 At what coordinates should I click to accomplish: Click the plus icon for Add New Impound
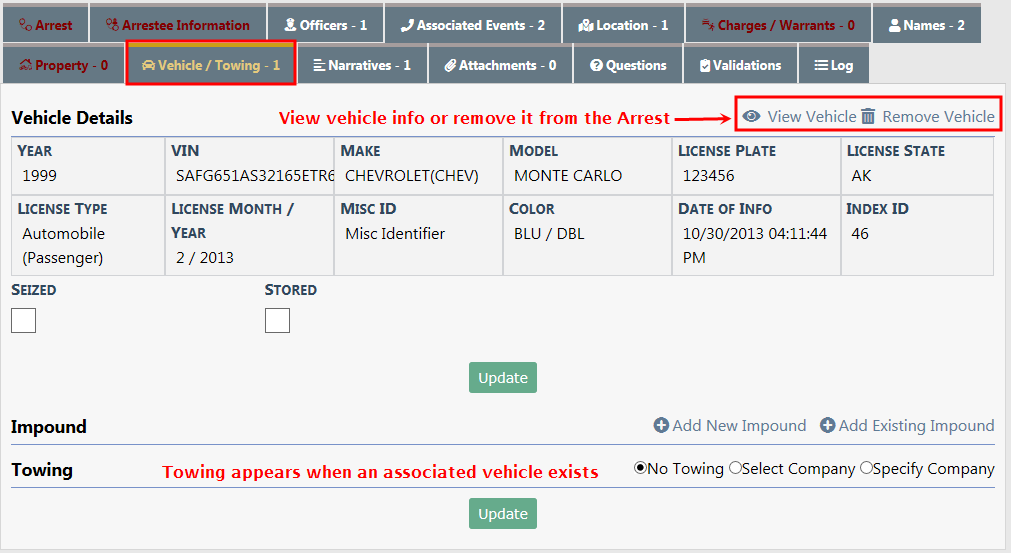(661, 426)
